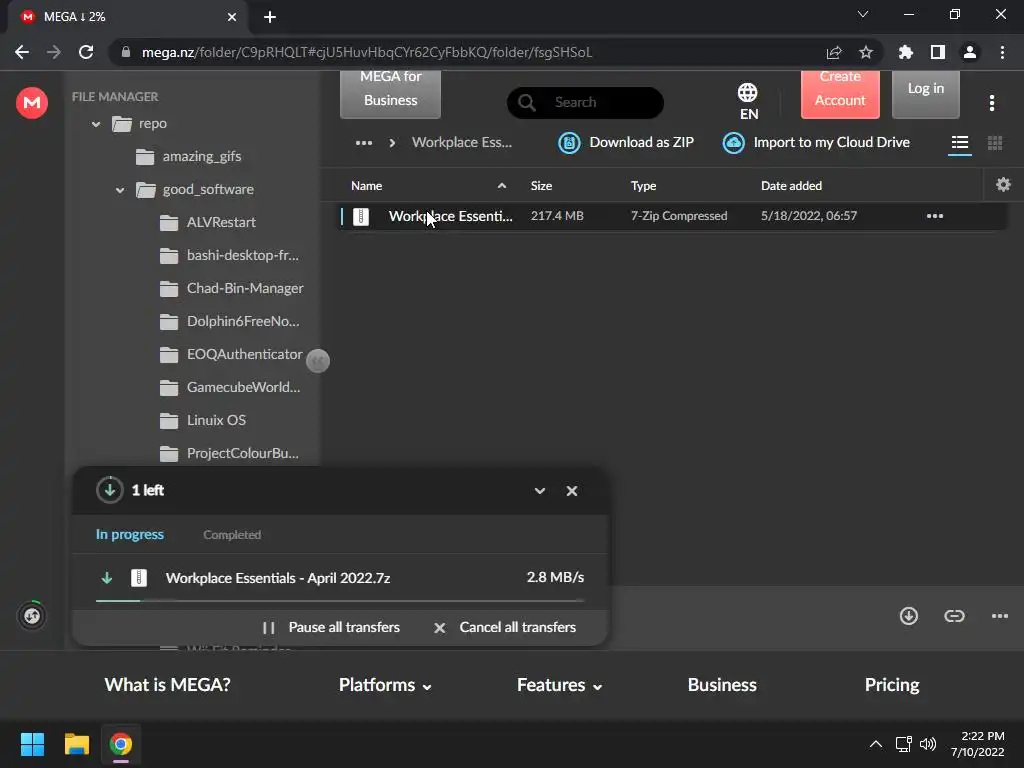Click the bottom bar download icon
The height and width of the screenshot is (768, 1024).
point(908,615)
